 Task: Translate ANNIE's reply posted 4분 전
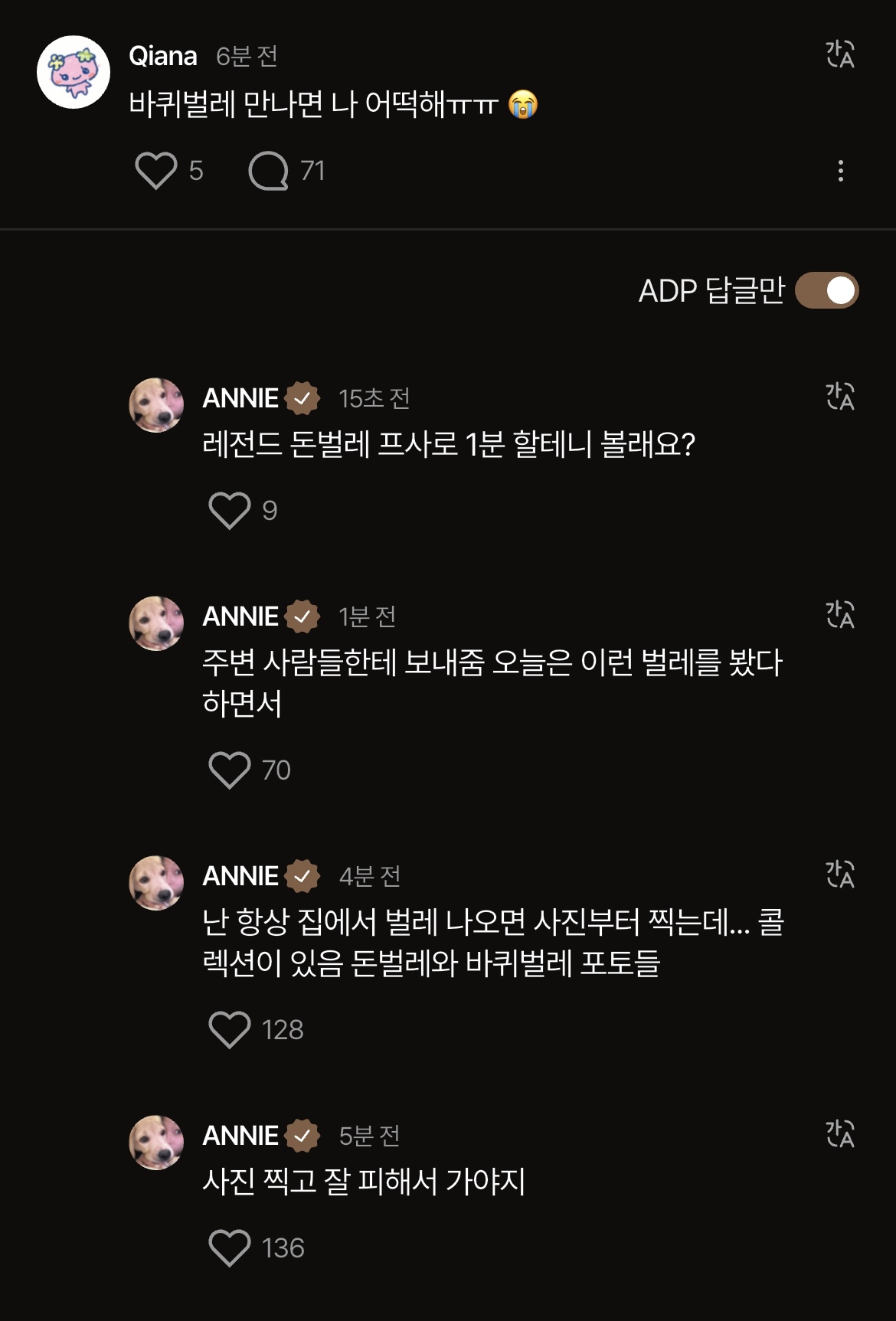tap(840, 875)
